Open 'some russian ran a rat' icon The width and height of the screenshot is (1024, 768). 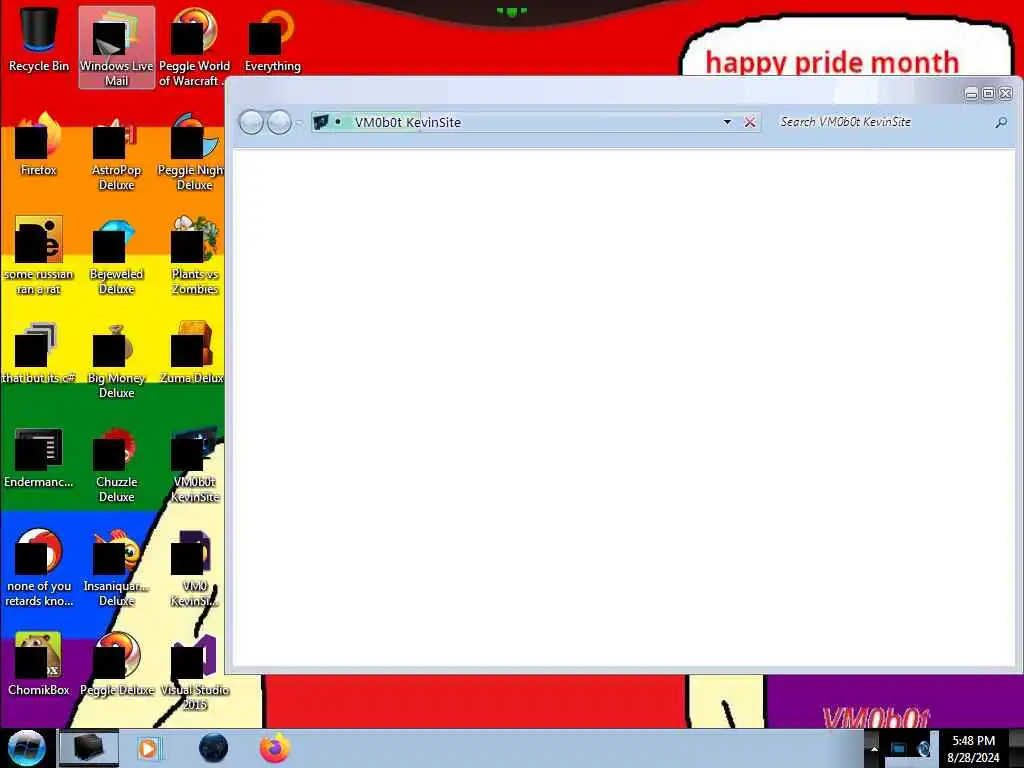(x=39, y=255)
